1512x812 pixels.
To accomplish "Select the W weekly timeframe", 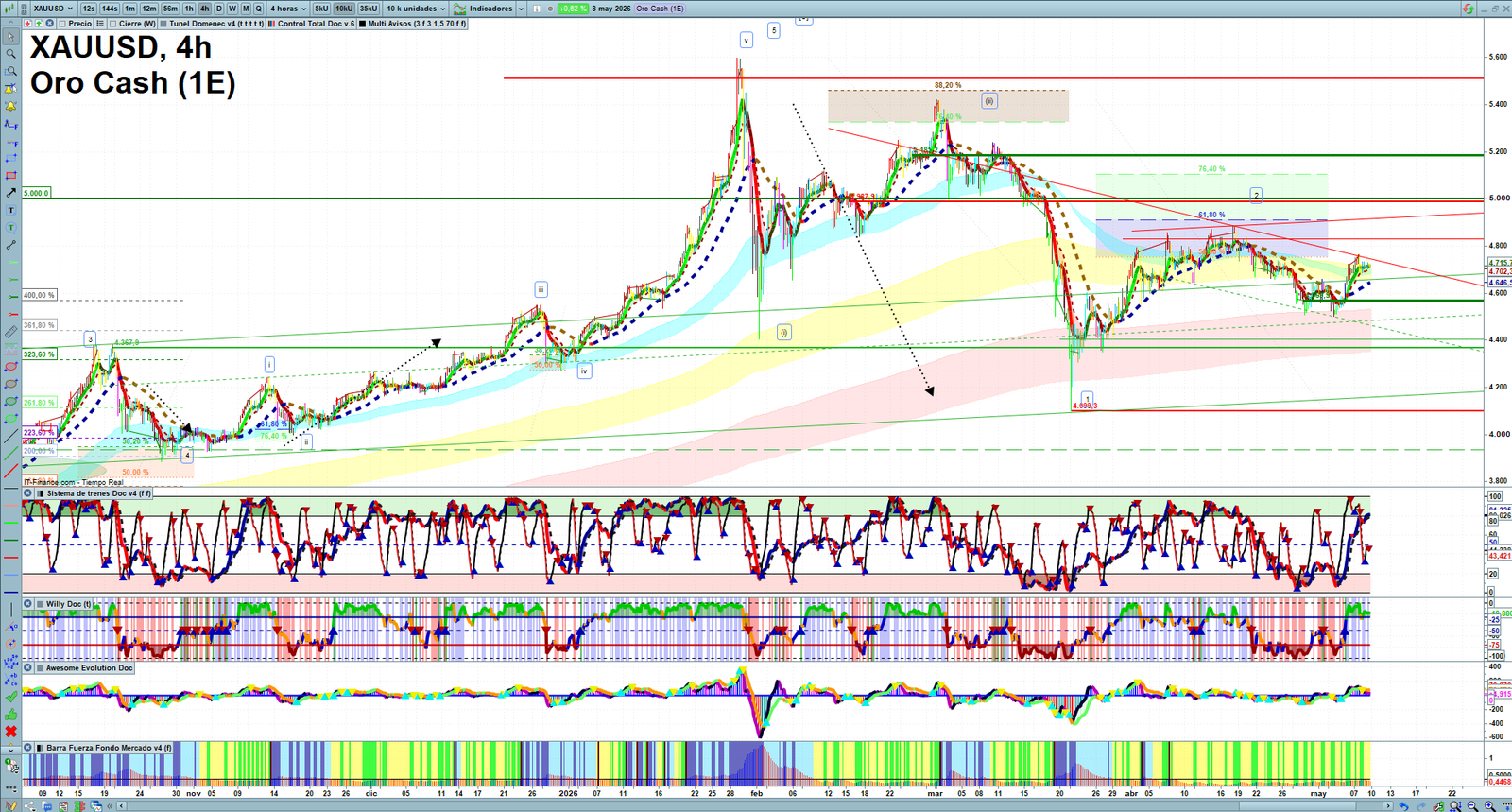I will click(232, 9).
